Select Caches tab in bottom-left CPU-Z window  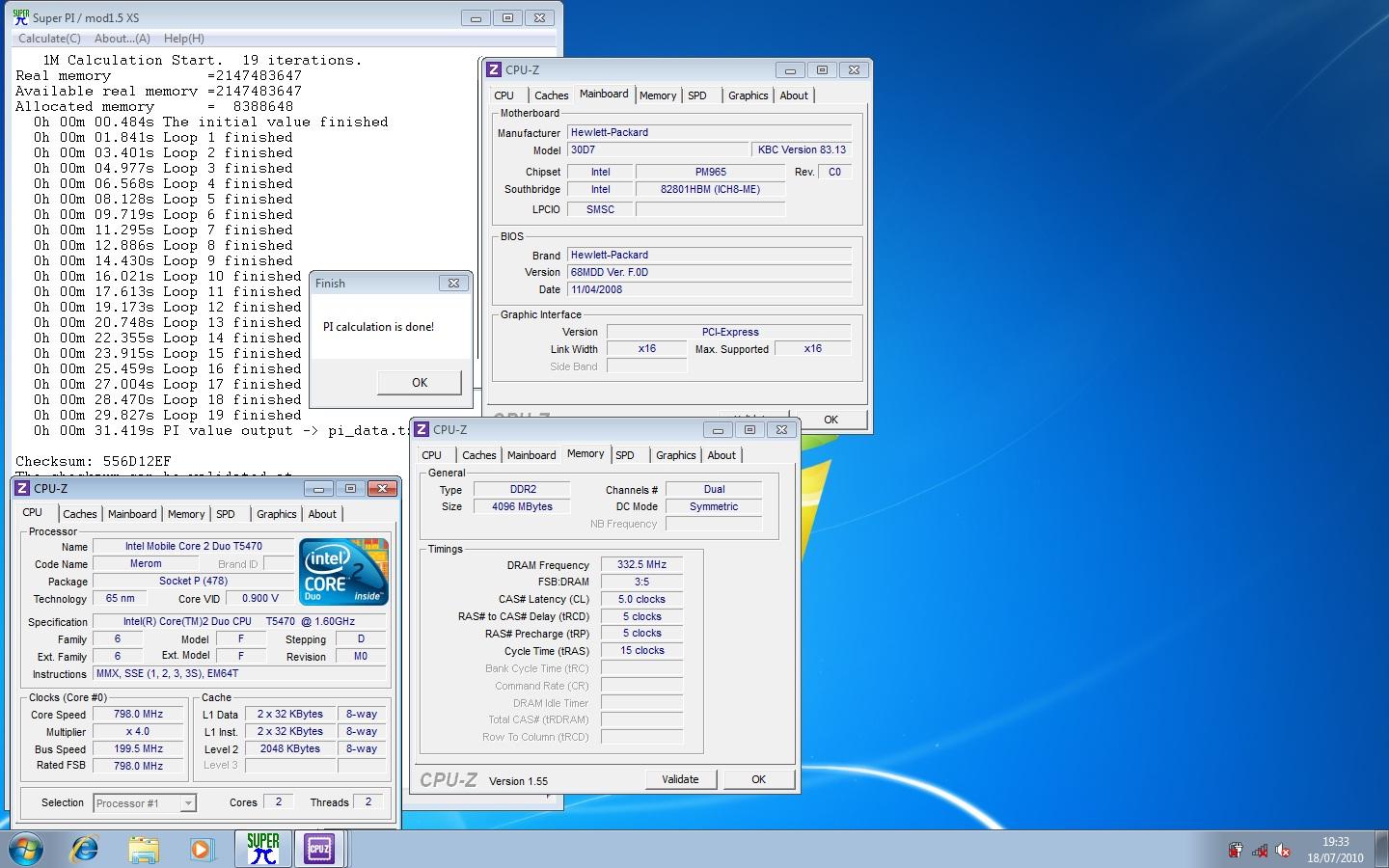tap(80, 514)
